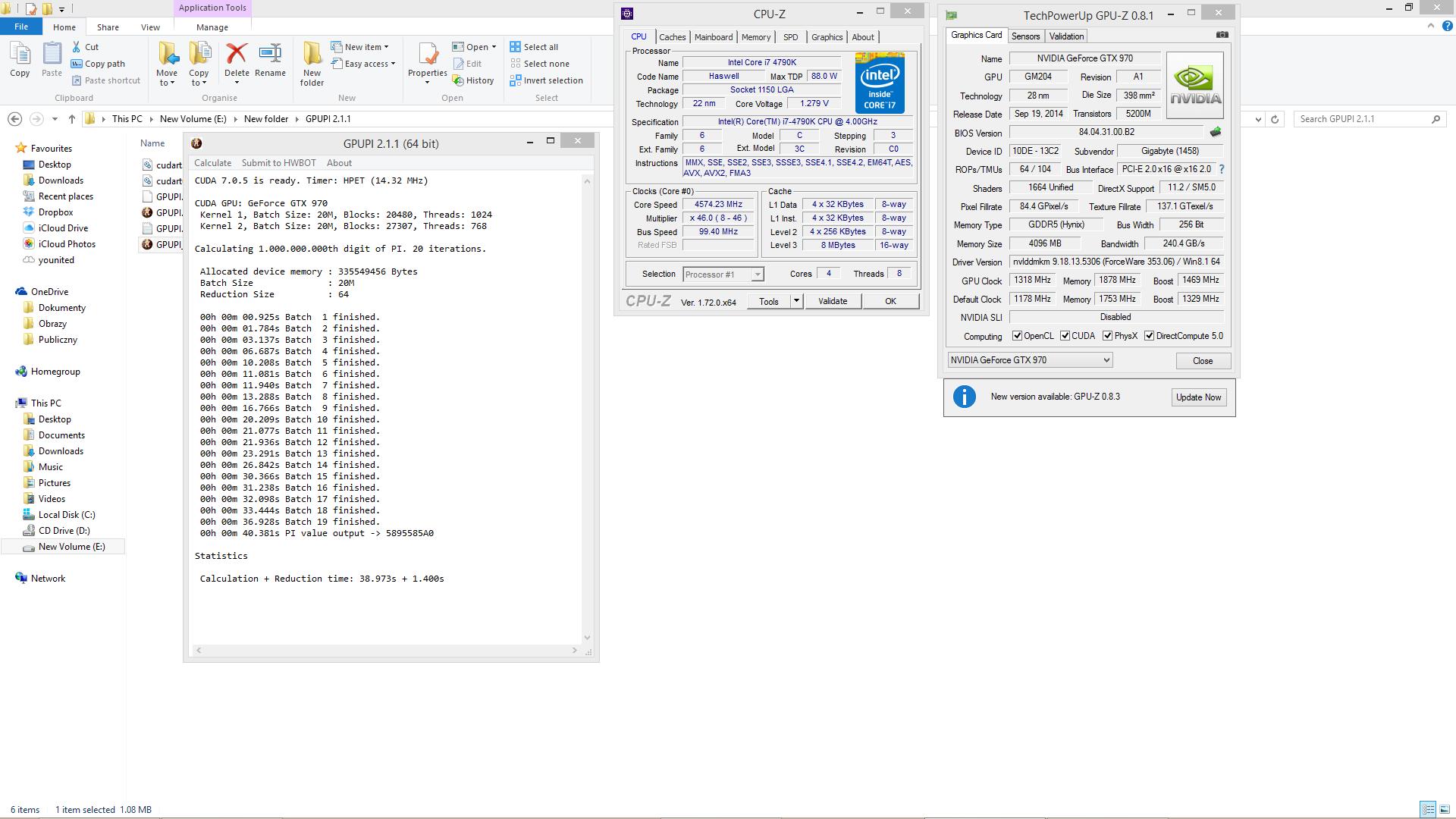
Task: Click the CPU-Z OK button
Action: (x=890, y=301)
